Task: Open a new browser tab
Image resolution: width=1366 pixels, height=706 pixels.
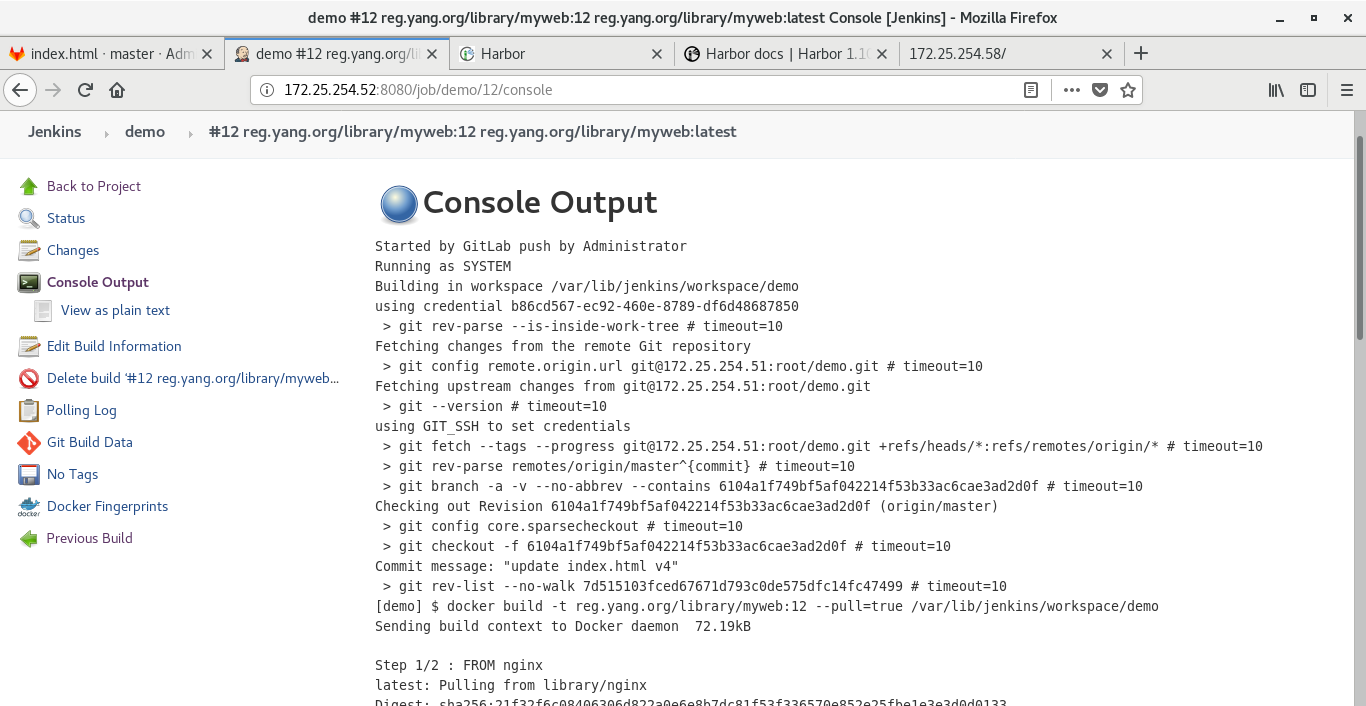Action: 1141,53
